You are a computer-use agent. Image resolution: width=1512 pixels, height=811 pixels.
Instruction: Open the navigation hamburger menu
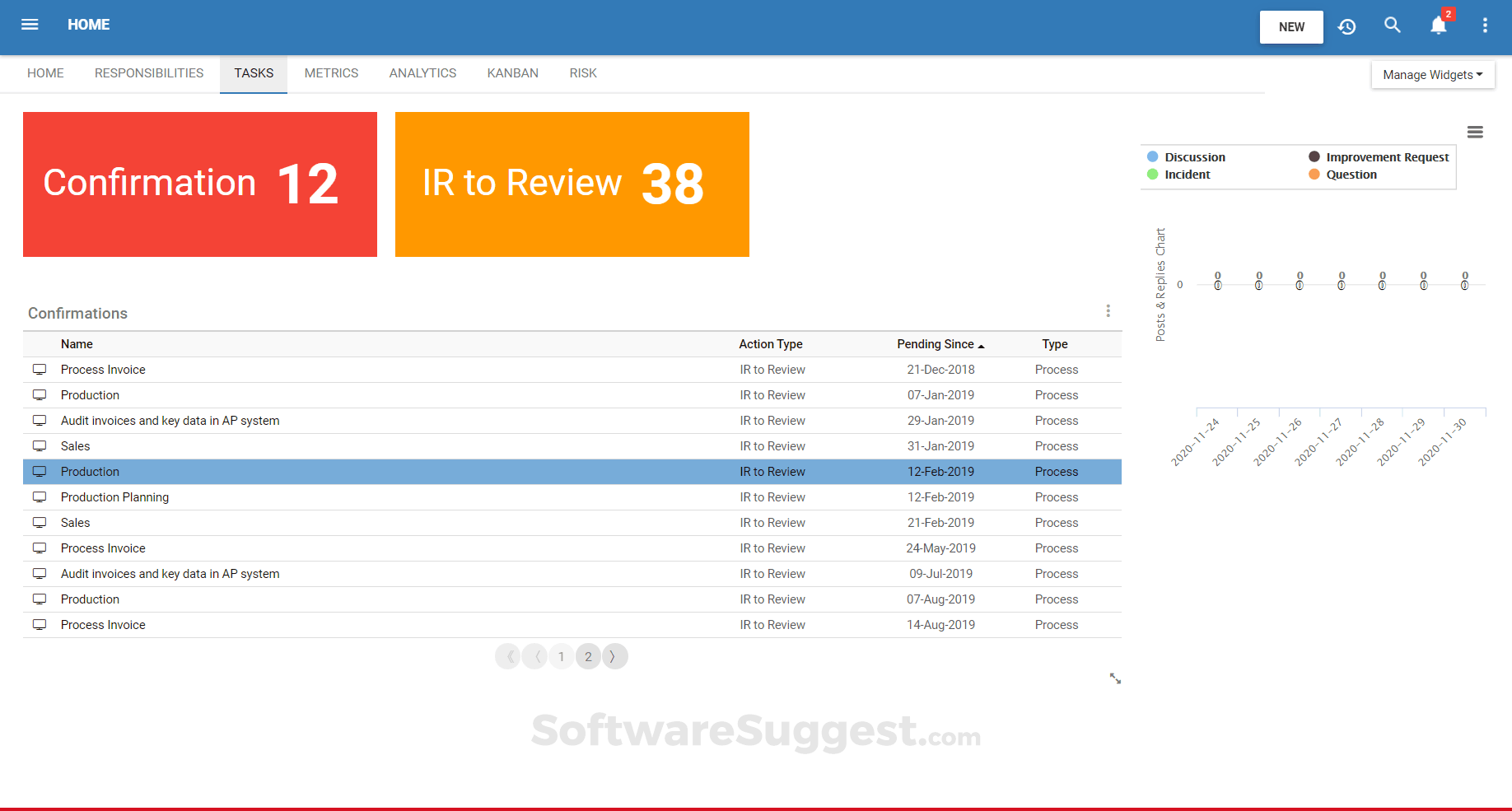pyautogui.click(x=30, y=25)
